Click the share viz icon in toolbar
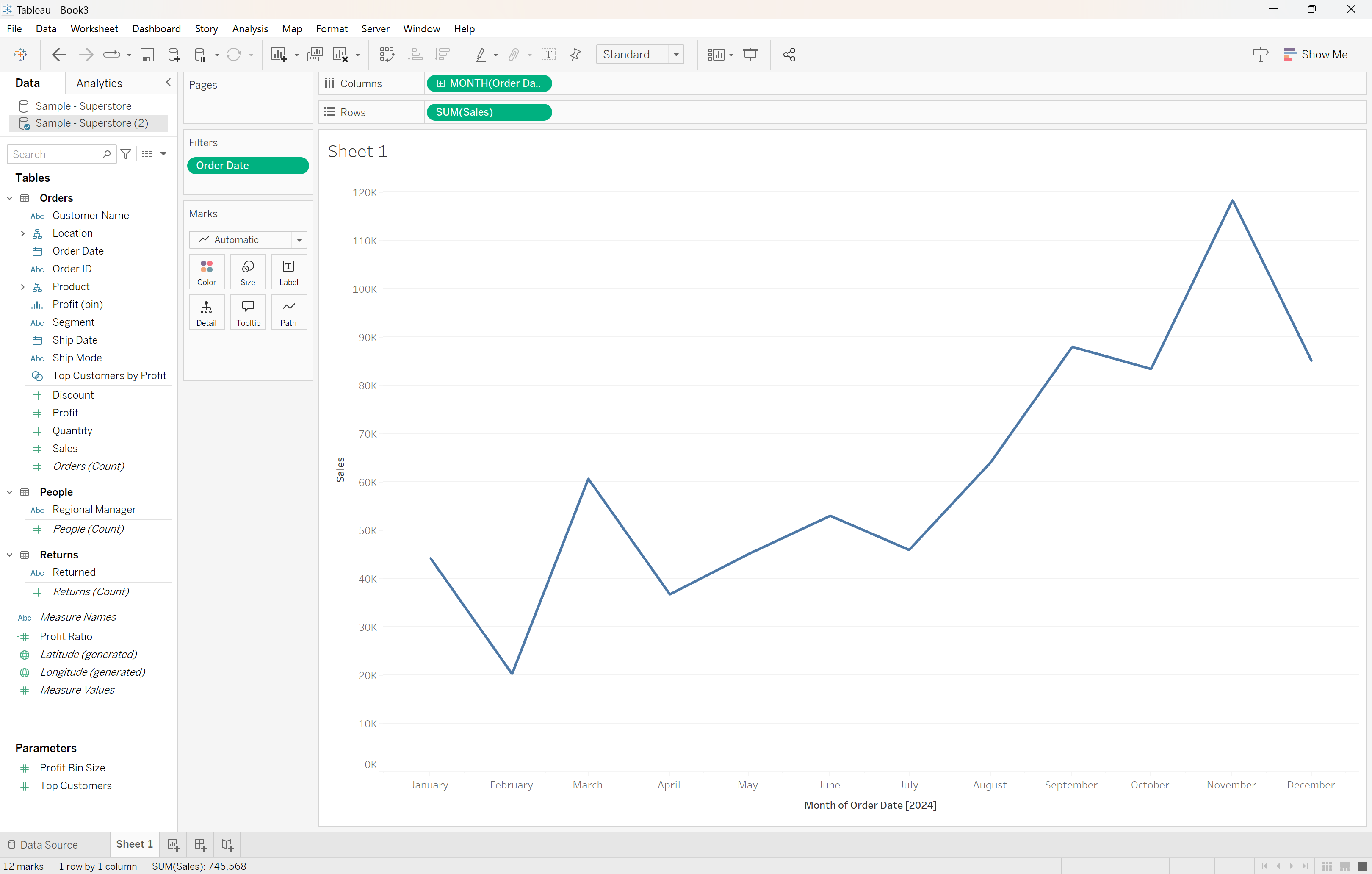The image size is (1372, 874). point(790,54)
